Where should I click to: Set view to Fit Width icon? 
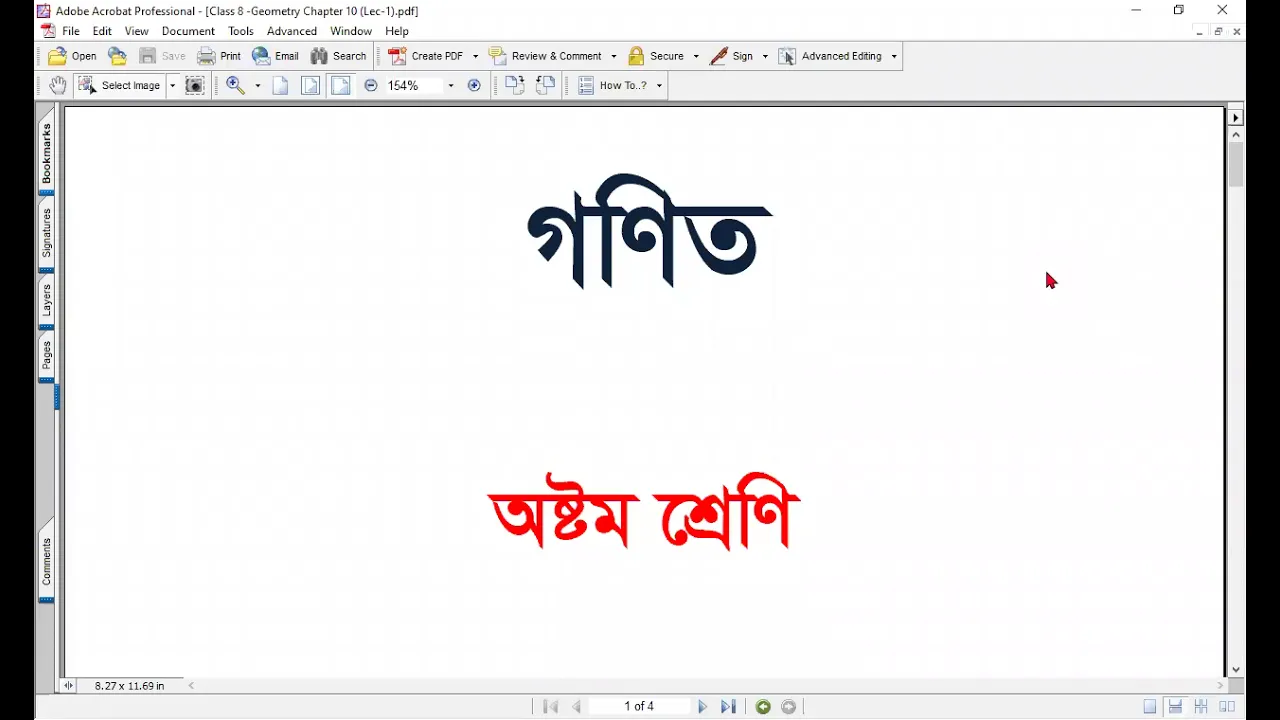(341, 85)
